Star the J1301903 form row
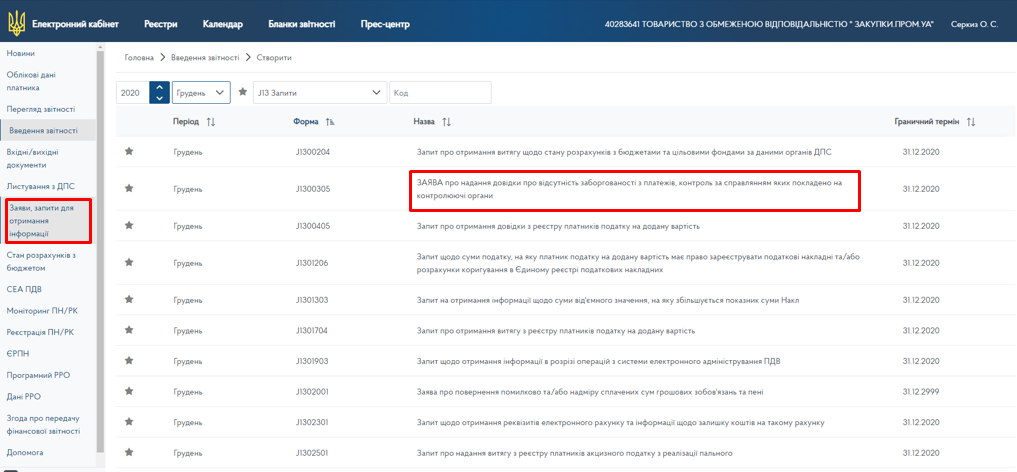This screenshot has width=1017, height=472. click(128, 361)
